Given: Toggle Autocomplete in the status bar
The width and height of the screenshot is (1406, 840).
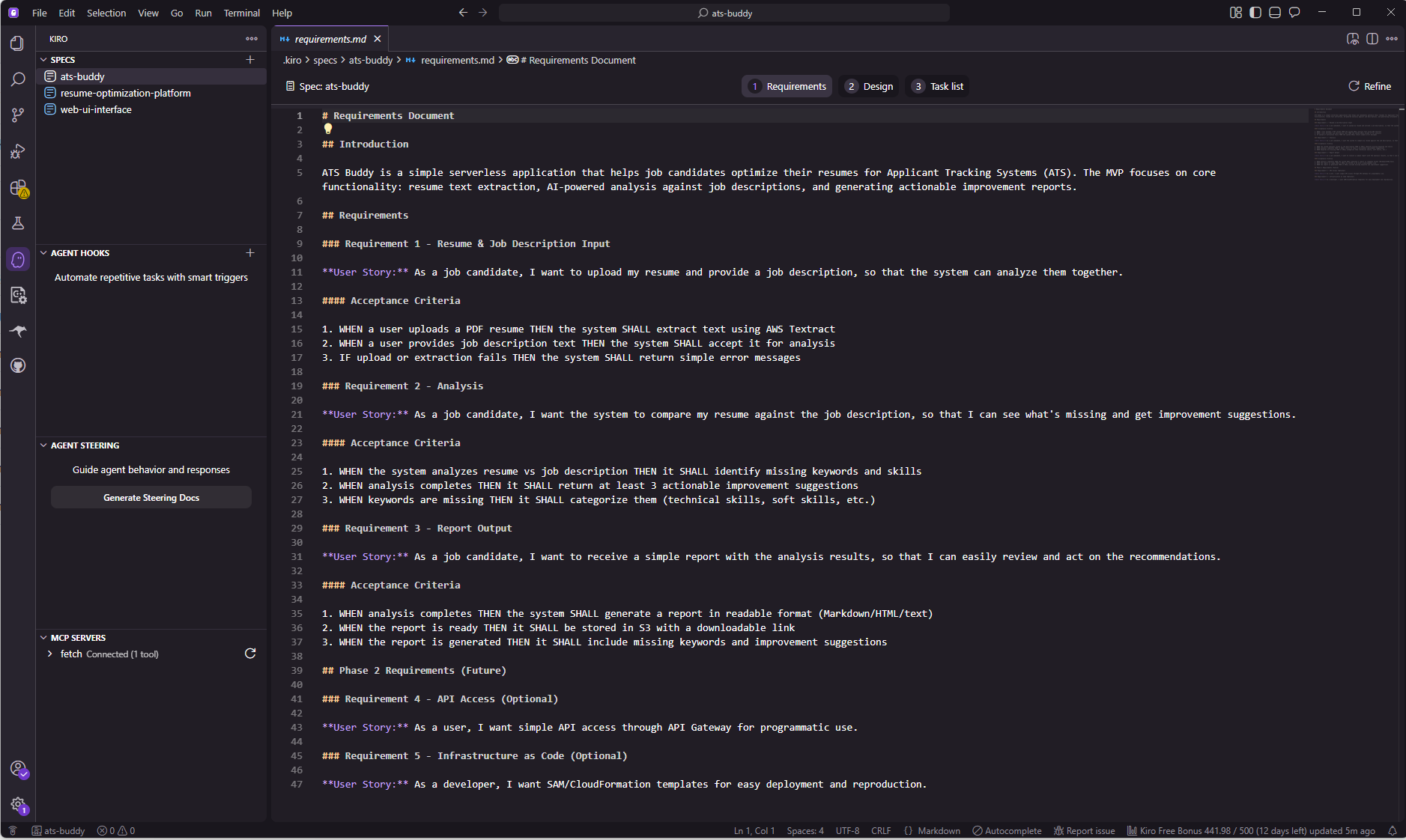Looking at the screenshot, I should (x=1007, y=831).
